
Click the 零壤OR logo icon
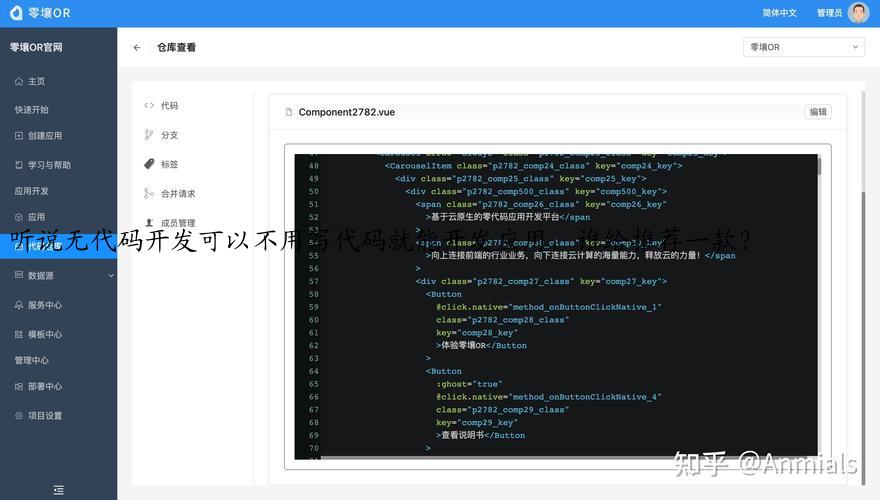point(16,12)
